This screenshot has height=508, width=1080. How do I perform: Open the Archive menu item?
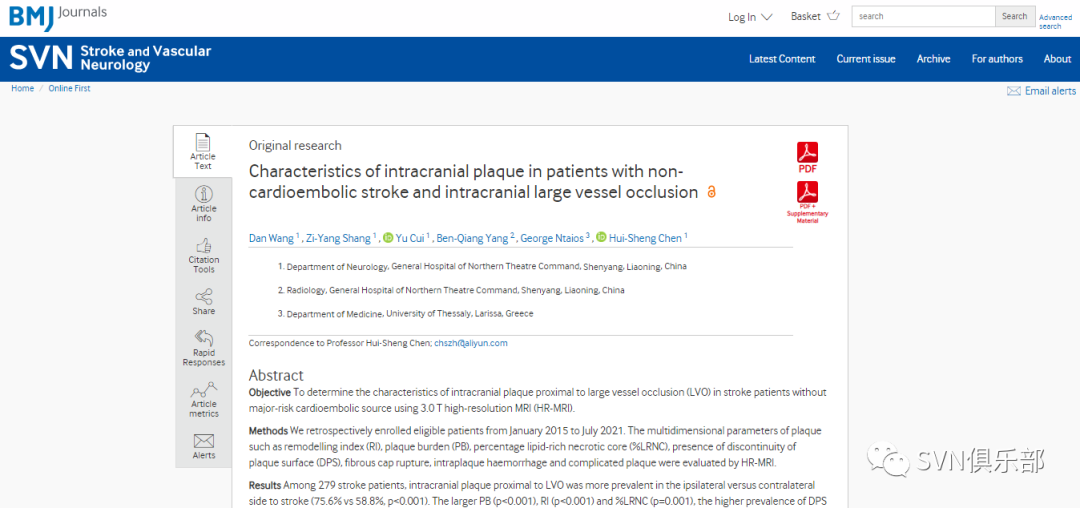click(x=933, y=59)
